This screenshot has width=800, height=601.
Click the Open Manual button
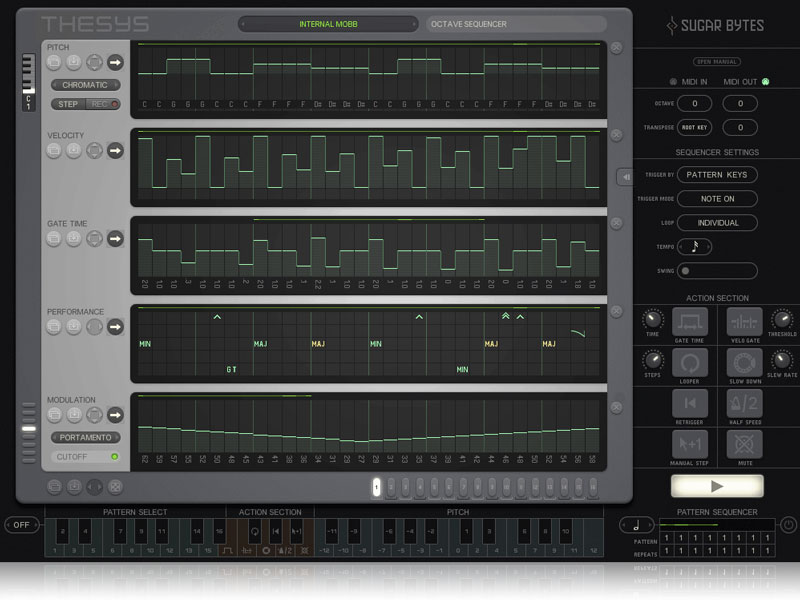coord(716,61)
